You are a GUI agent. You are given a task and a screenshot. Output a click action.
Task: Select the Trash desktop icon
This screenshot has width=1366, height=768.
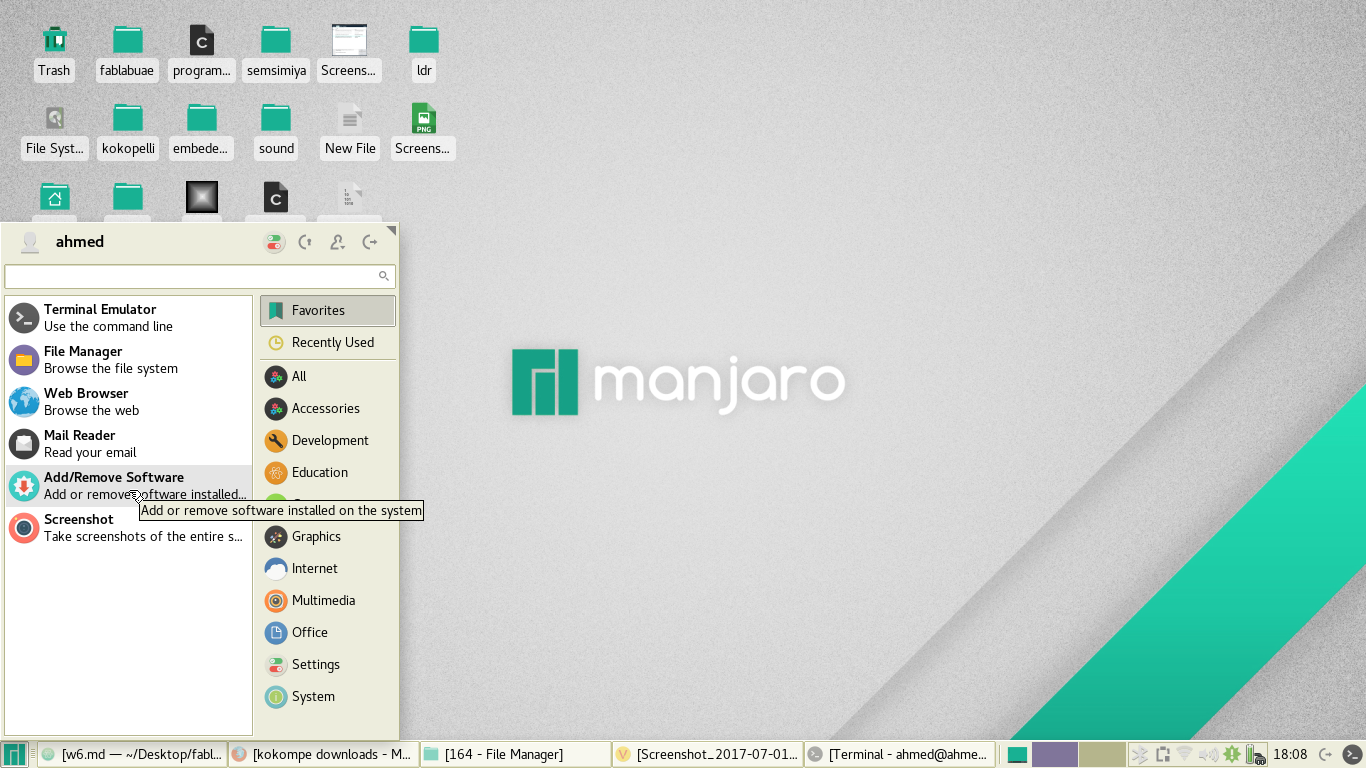[54, 52]
